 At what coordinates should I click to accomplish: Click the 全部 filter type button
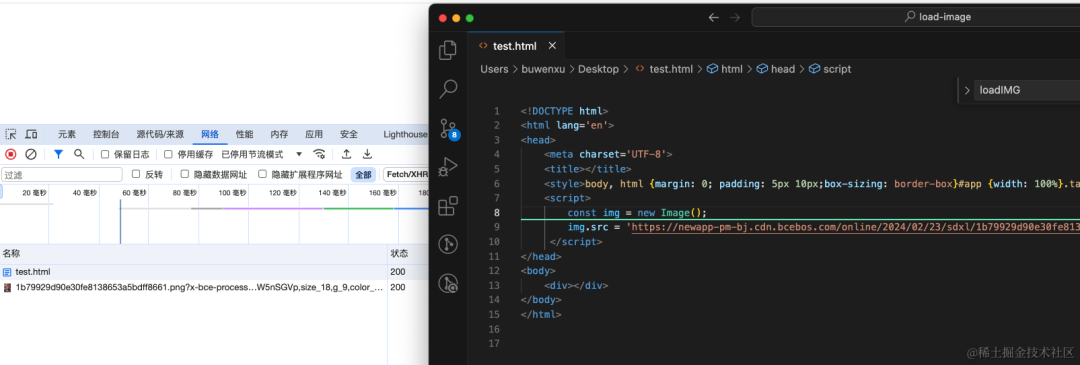(x=363, y=174)
